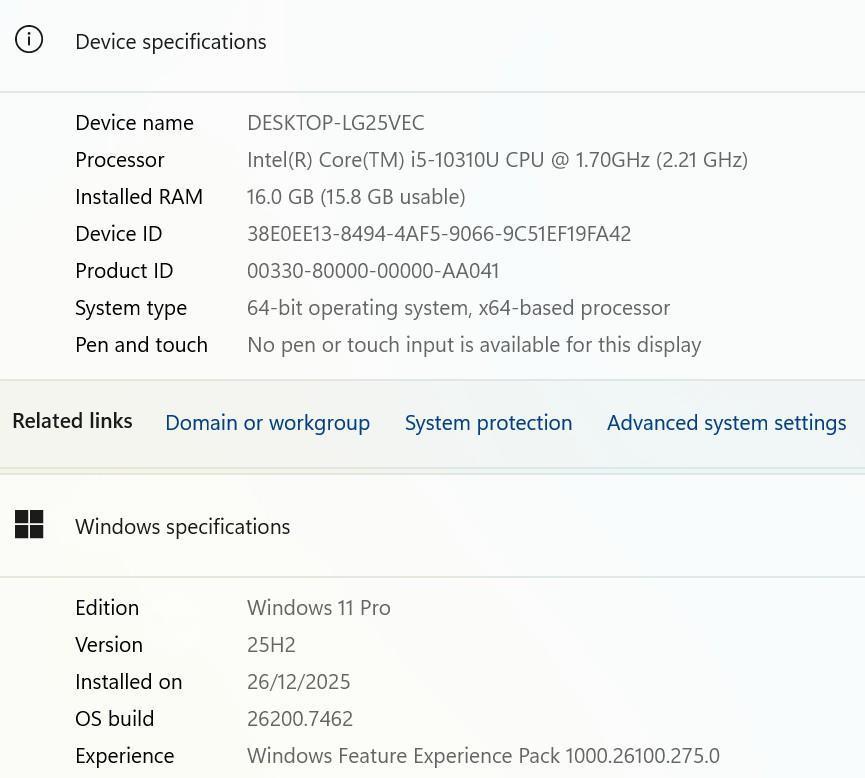Open System protection settings
This screenshot has width=865, height=778.
(488, 423)
